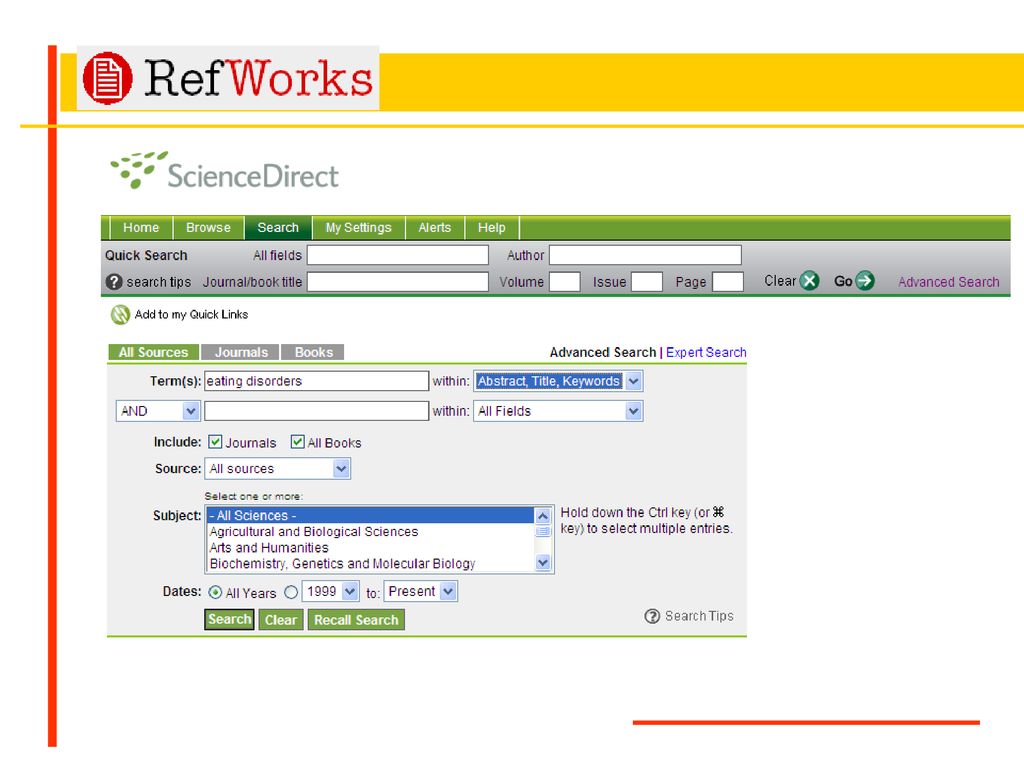
Task: Click the Subject list scrollbar down arrow
Action: click(543, 562)
